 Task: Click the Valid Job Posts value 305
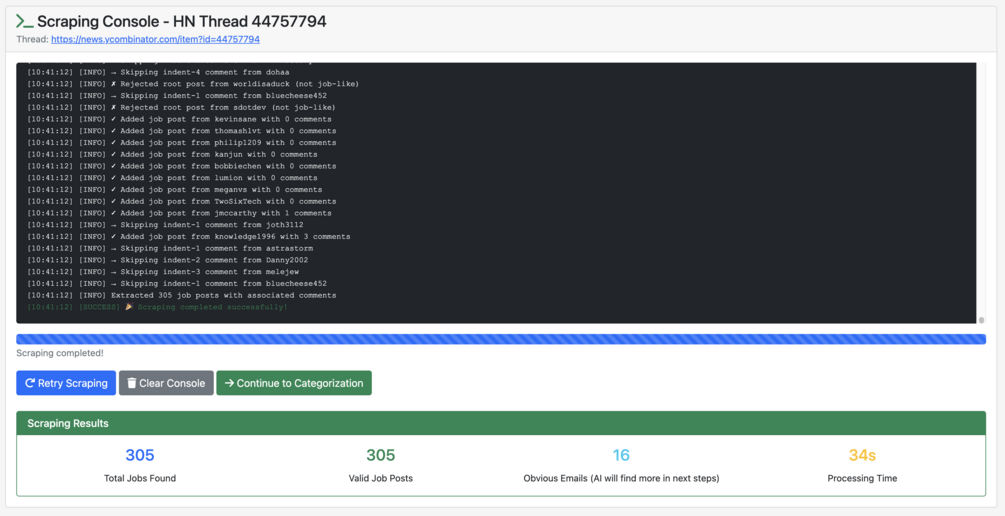pyautogui.click(x=381, y=455)
